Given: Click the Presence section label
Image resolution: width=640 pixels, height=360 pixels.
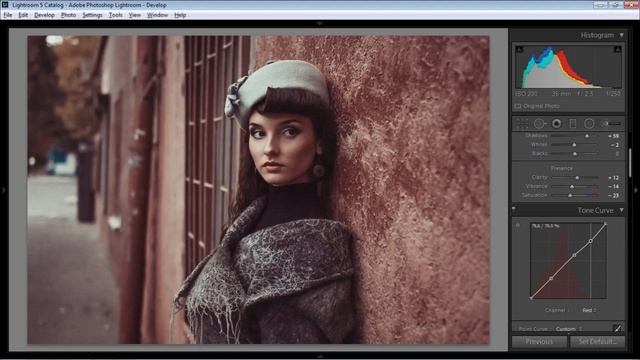Looking at the screenshot, I should tap(562, 168).
